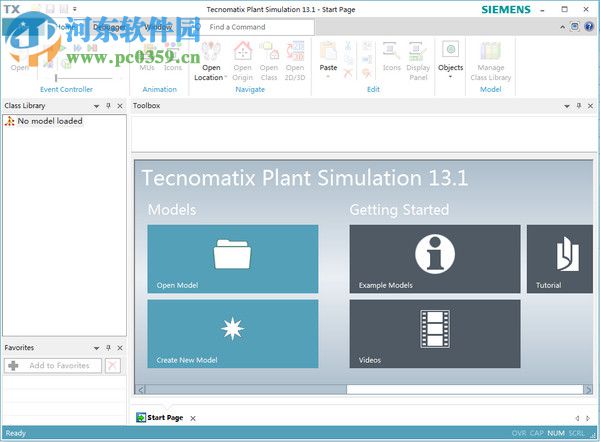Click Open Origin house icon
600x442 pixels.
(243, 51)
